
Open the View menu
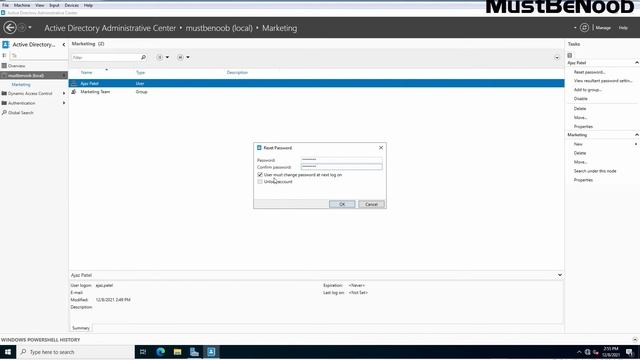[40, 5]
